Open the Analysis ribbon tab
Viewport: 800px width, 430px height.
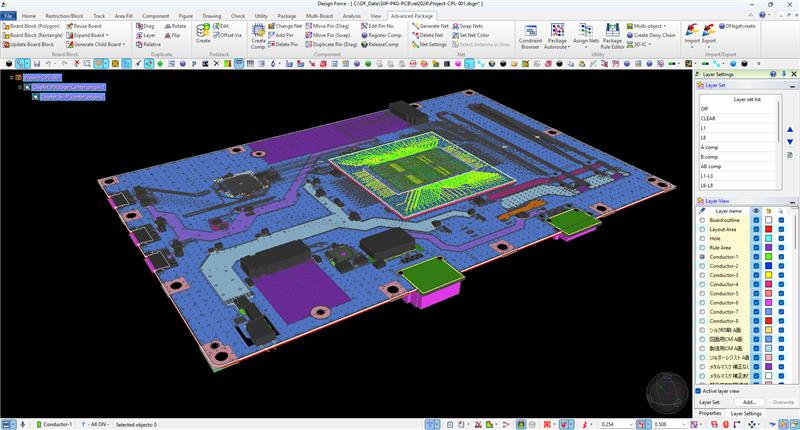352,17
